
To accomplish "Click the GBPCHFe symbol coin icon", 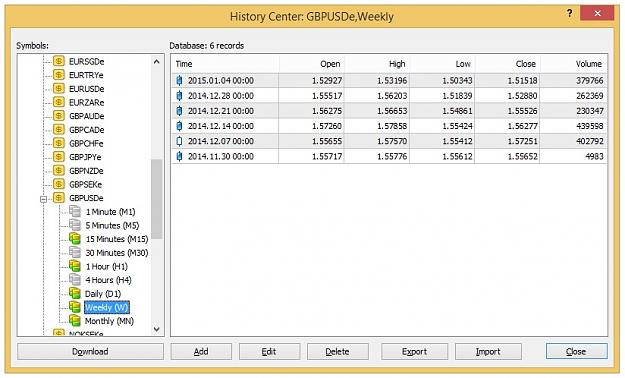I will (59, 143).
